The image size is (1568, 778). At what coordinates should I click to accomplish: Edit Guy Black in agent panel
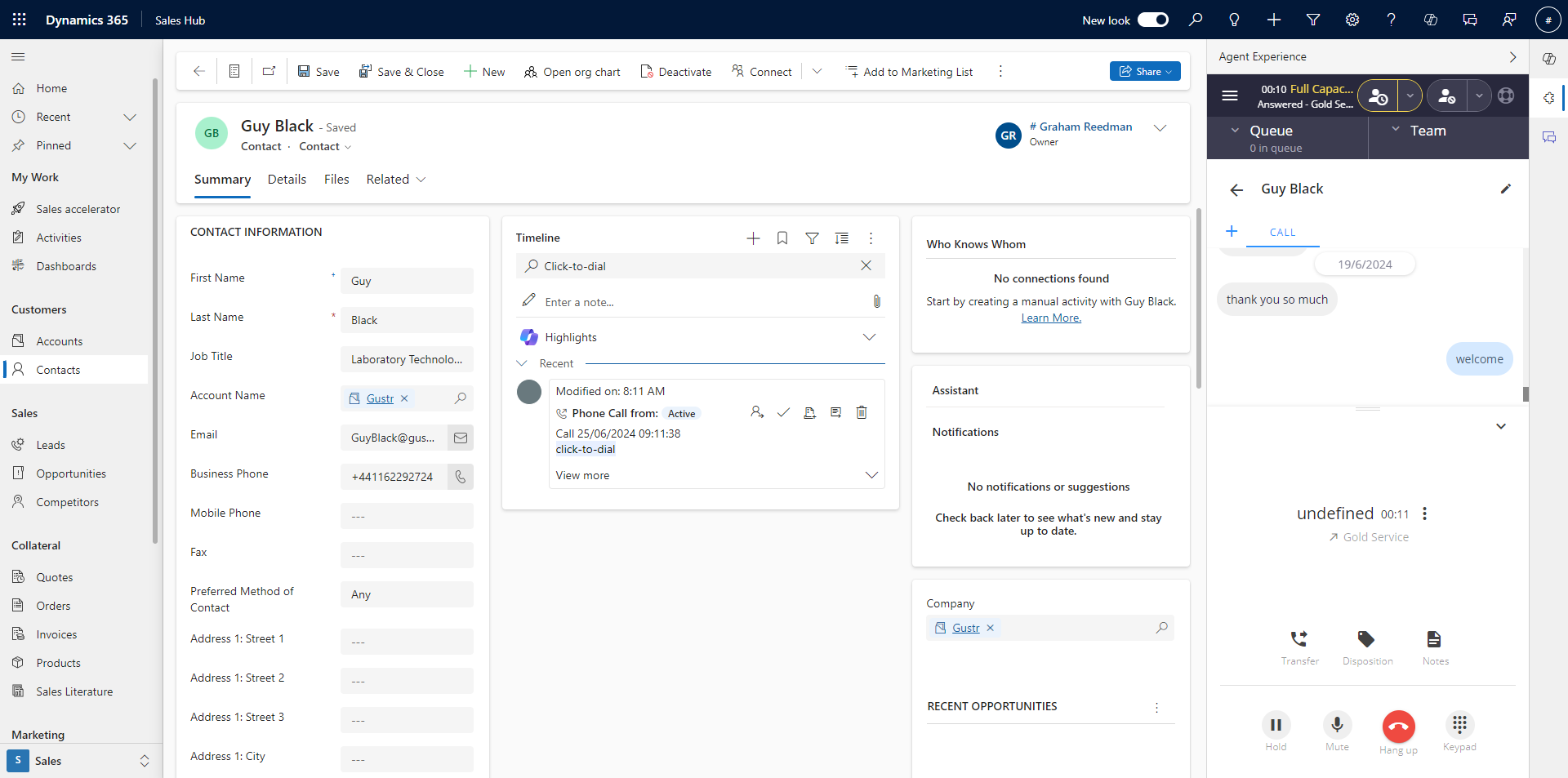1506,189
